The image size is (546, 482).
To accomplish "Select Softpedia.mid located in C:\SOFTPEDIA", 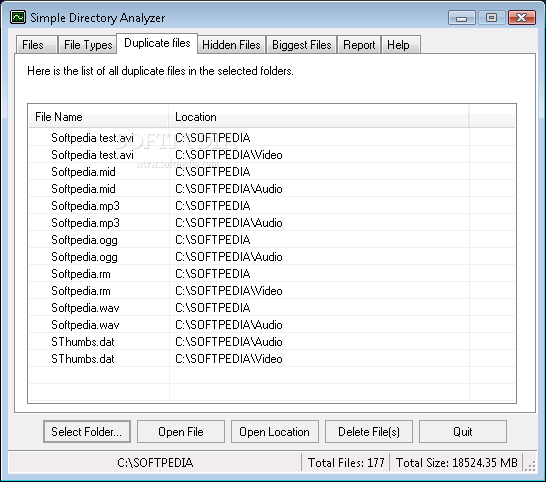I will point(272,172).
